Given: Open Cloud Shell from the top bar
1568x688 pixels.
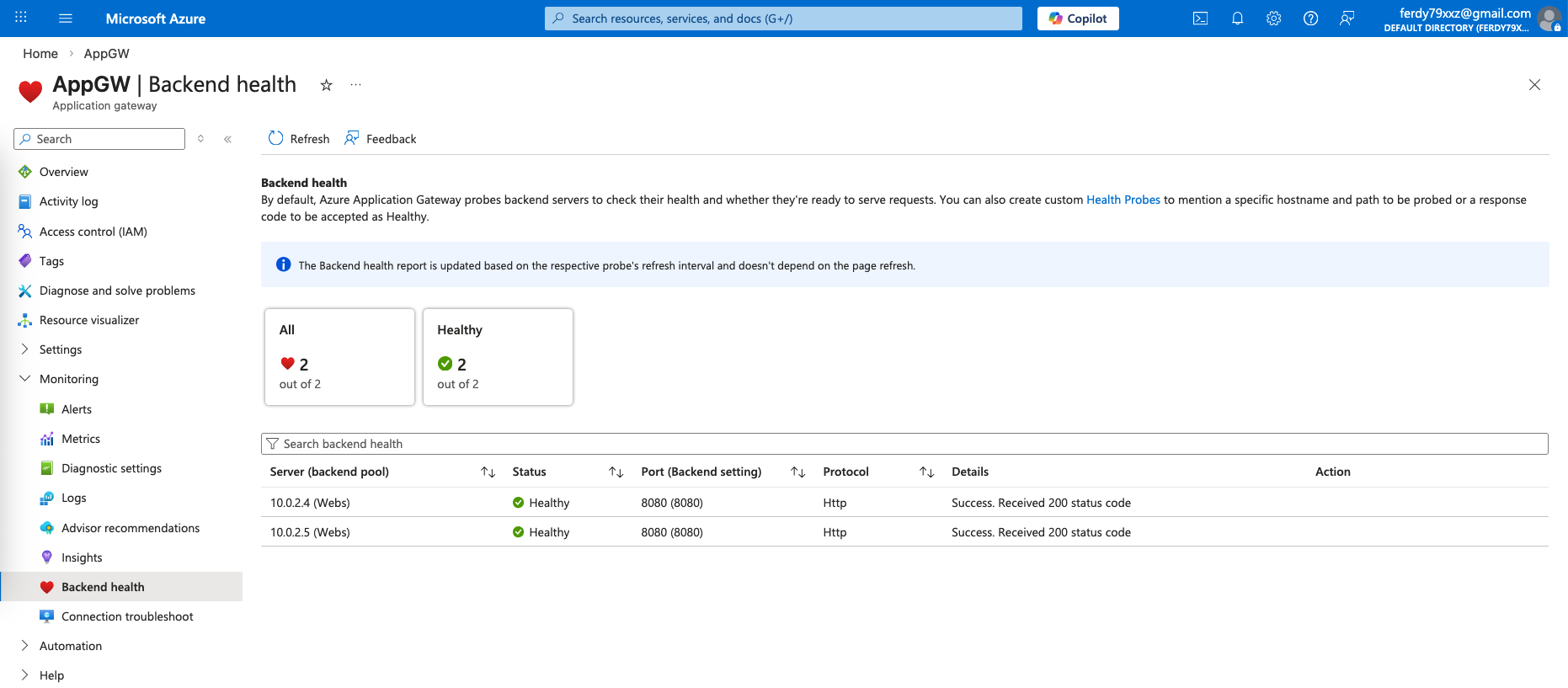Looking at the screenshot, I should [x=1200, y=19].
